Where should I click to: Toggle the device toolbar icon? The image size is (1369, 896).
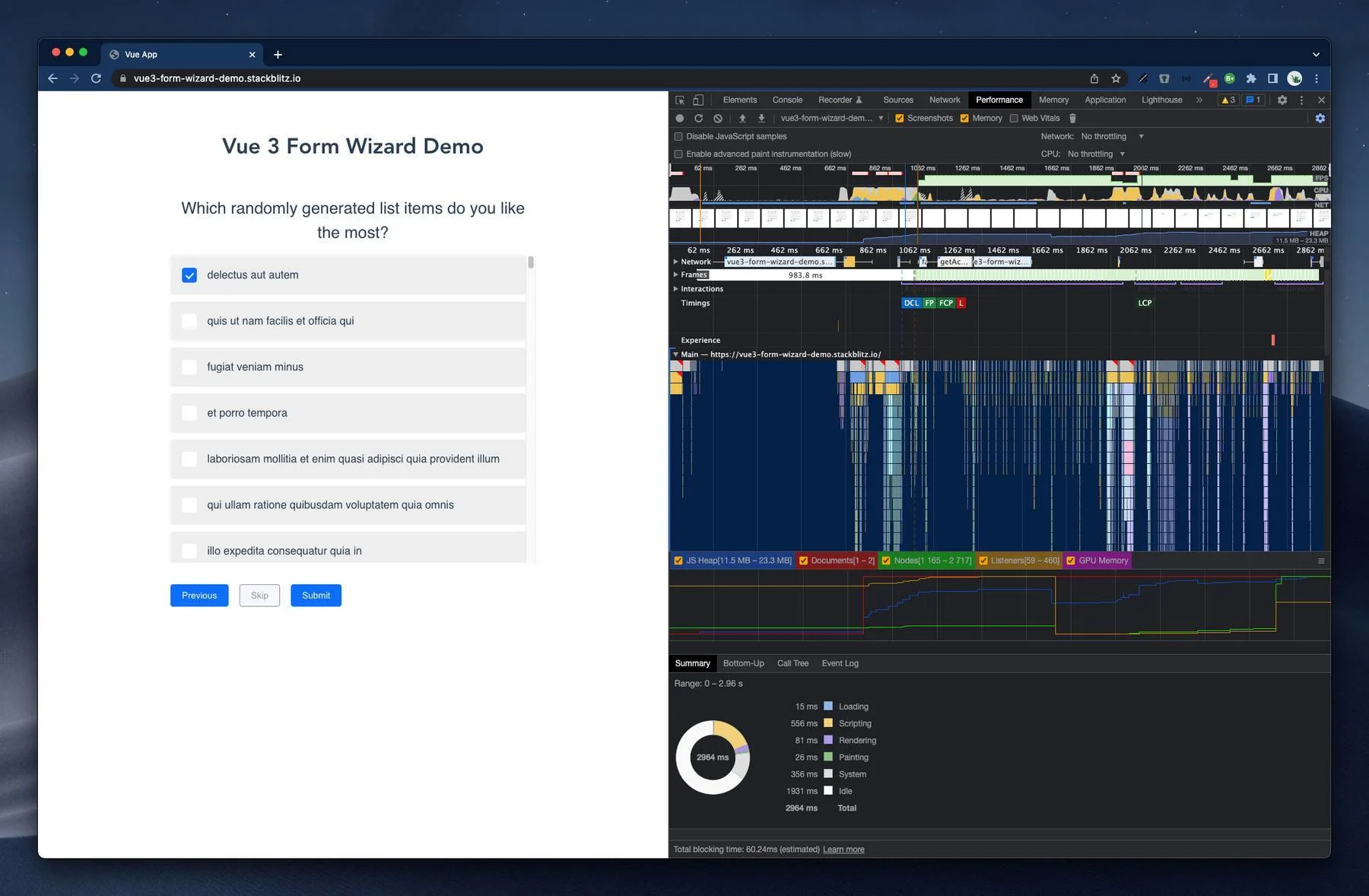point(698,100)
